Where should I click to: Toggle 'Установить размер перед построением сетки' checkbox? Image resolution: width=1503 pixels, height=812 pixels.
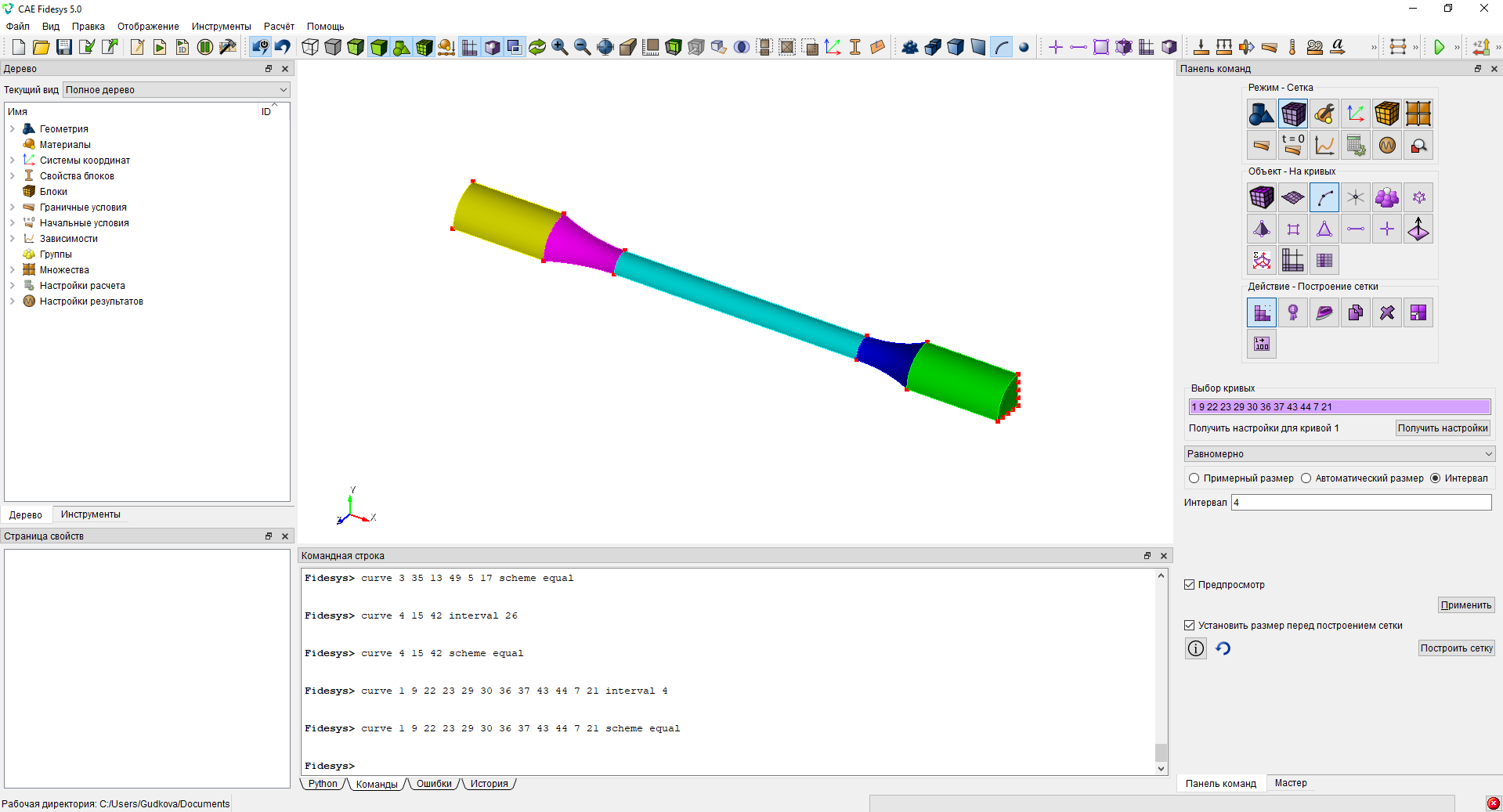pos(1190,626)
